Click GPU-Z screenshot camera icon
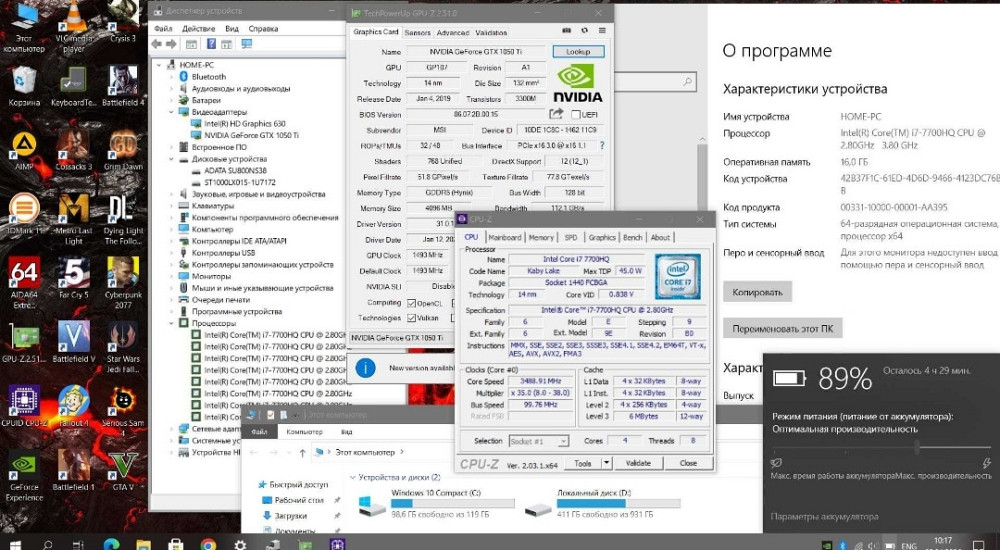The image size is (1000, 550). coord(567,32)
